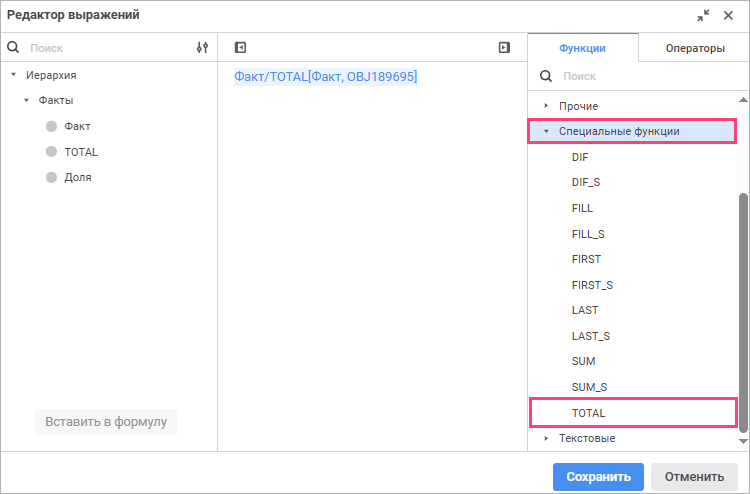Cancel editing with Отменить button
The width and height of the screenshot is (750, 494).
click(x=694, y=477)
